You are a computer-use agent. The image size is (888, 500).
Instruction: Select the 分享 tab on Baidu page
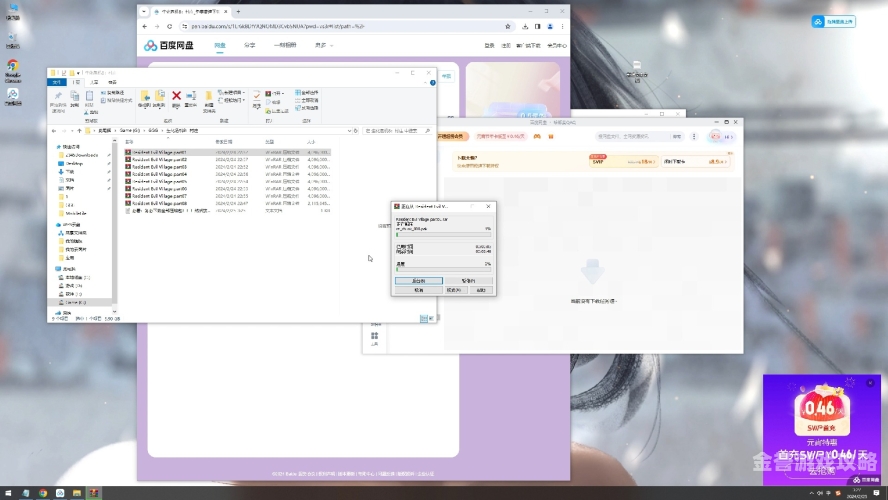click(x=250, y=45)
